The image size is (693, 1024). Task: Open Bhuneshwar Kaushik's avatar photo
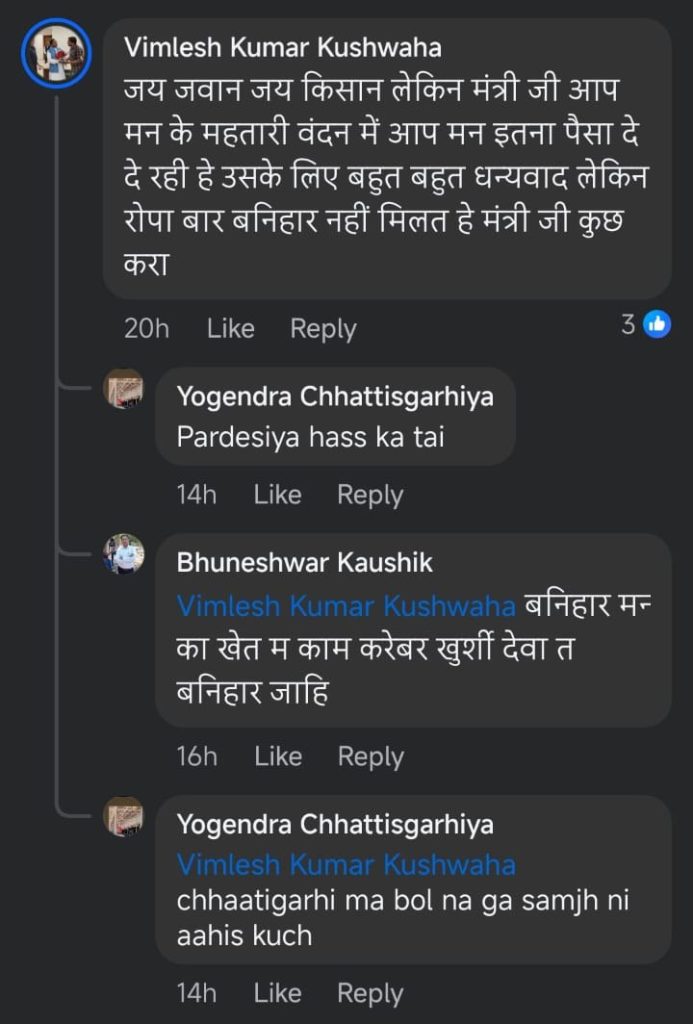[x=124, y=553]
